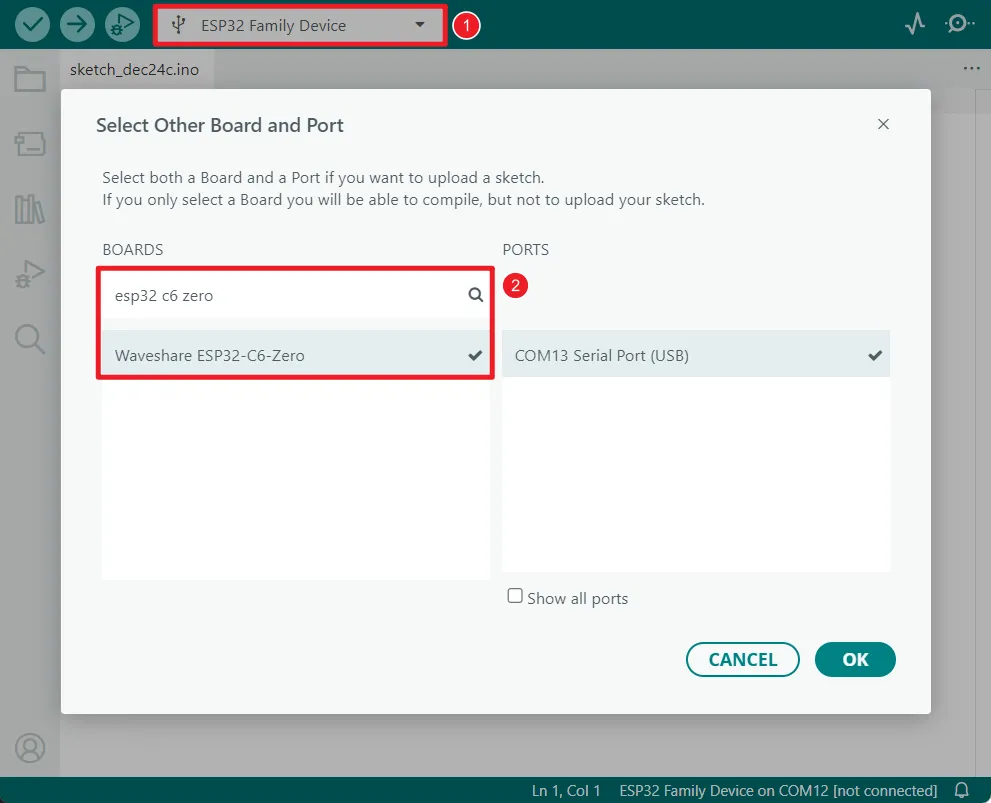Open the Library Manager sidebar icon
Screen dimensions: 991x803
coord(30,208)
